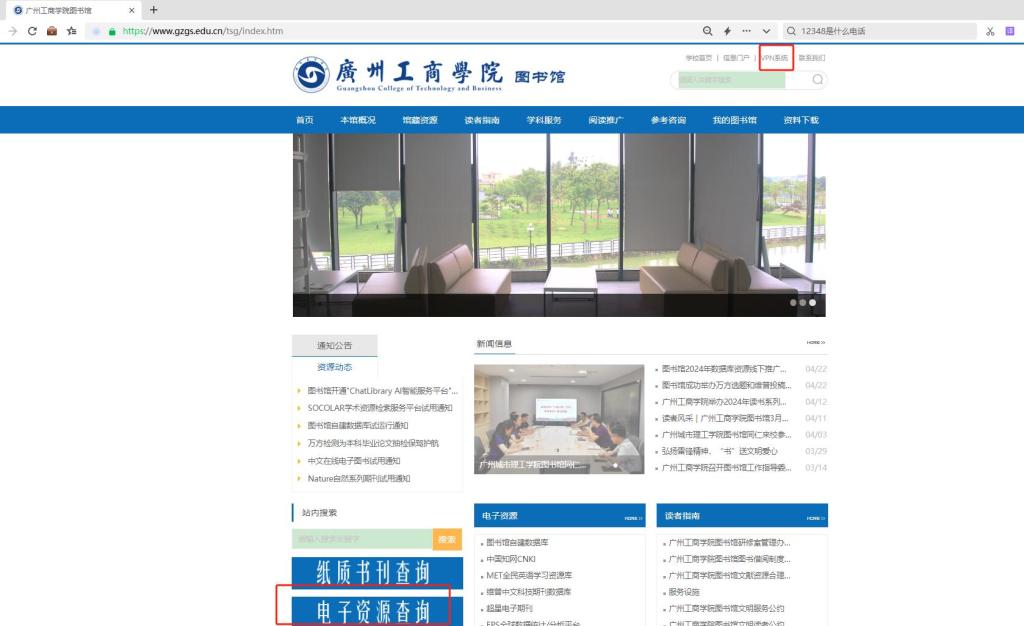Viewport: 1024px width, 626px height.
Task: Click the VPN系统 link at top
Action: pyautogui.click(x=775, y=58)
